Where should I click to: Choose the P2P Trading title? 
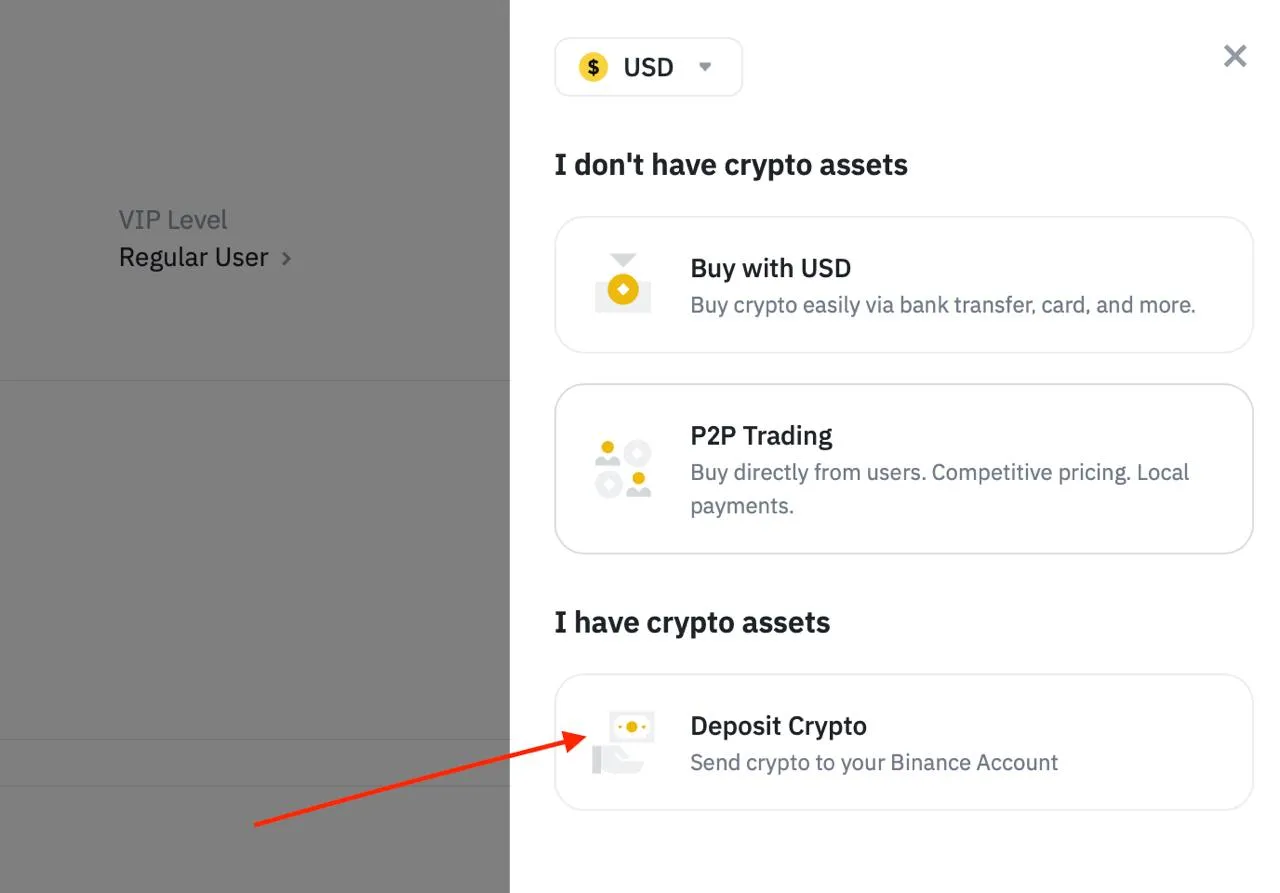pos(761,436)
